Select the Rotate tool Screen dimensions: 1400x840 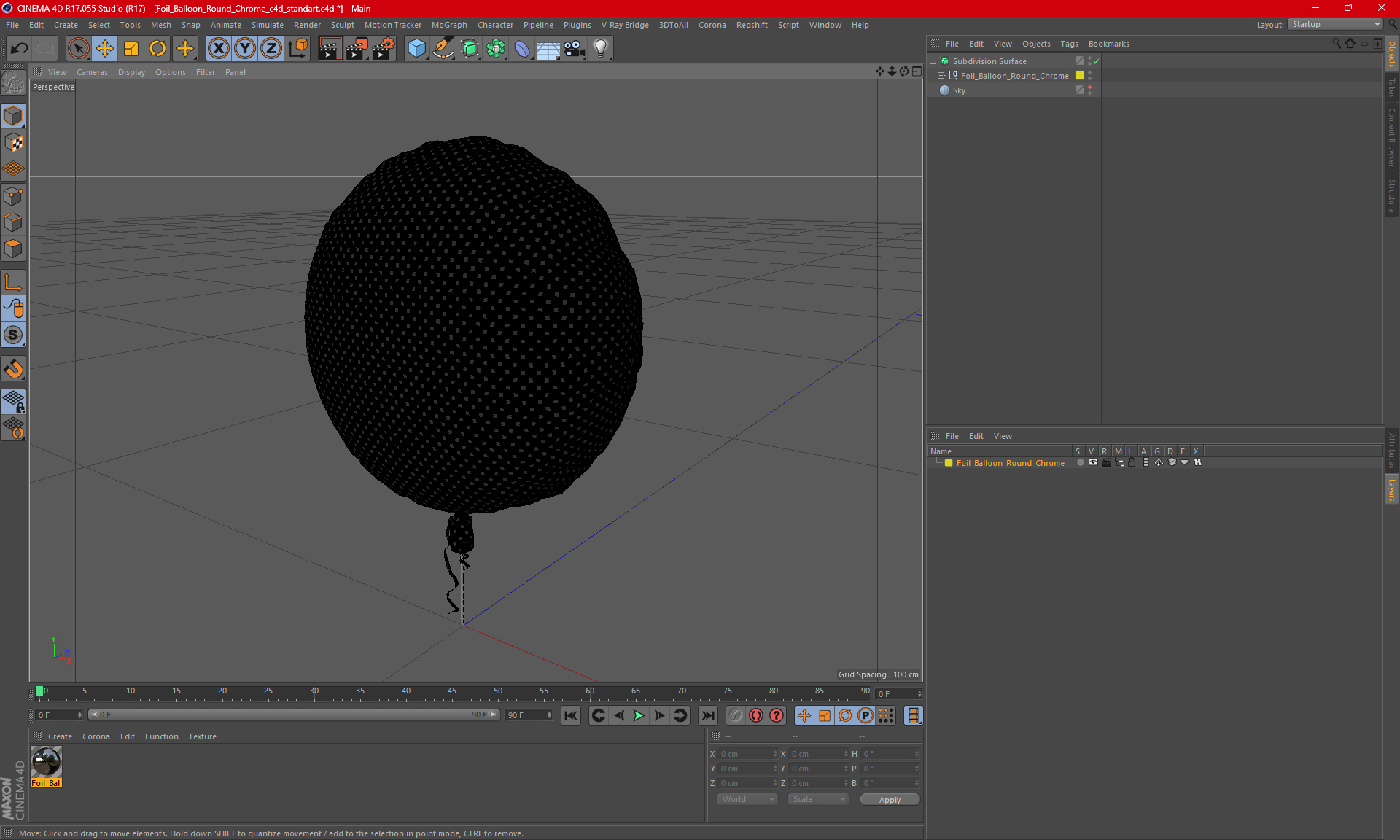pyautogui.click(x=157, y=49)
